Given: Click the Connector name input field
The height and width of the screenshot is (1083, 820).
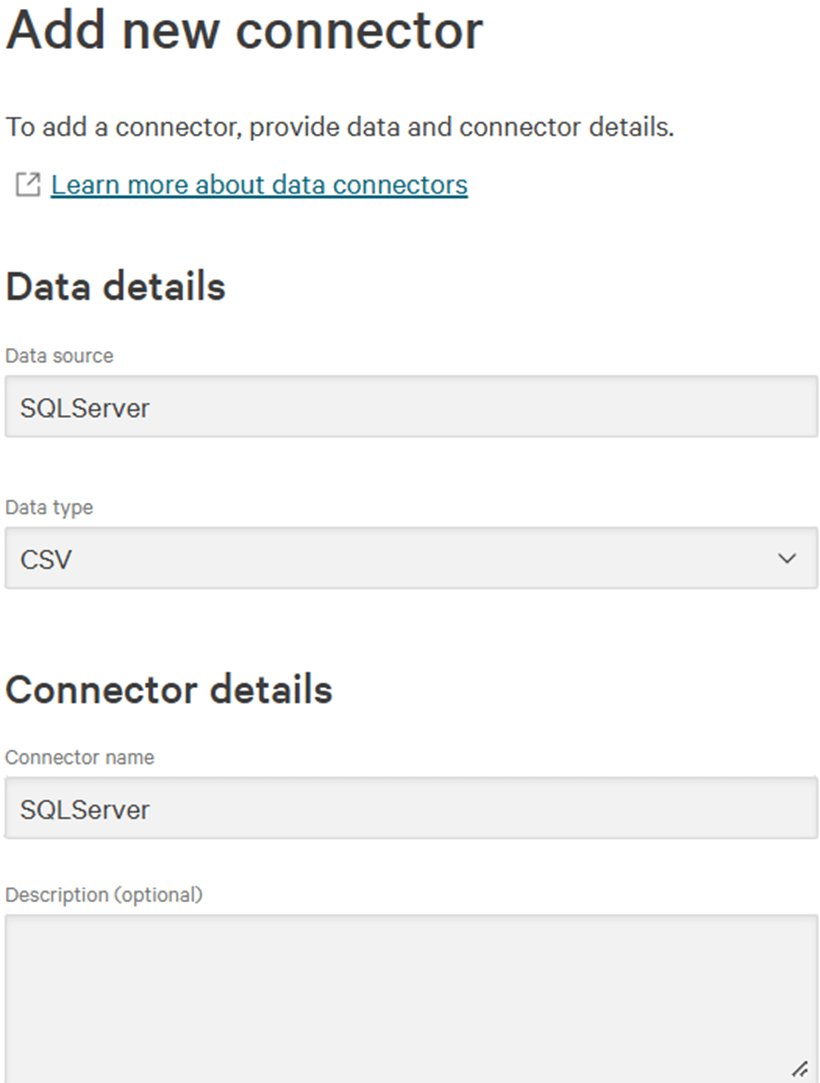Looking at the screenshot, I should pyautogui.click(x=411, y=808).
